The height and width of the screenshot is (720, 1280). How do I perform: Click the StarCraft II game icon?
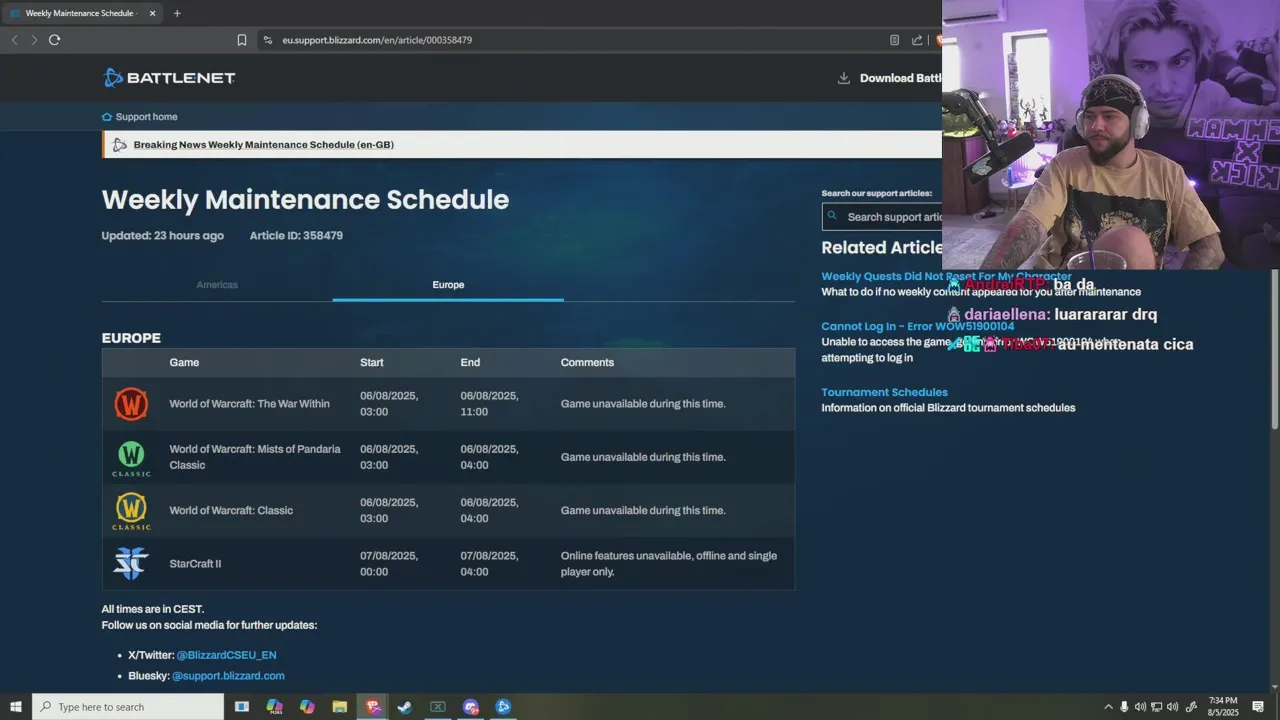(x=131, y=564)
